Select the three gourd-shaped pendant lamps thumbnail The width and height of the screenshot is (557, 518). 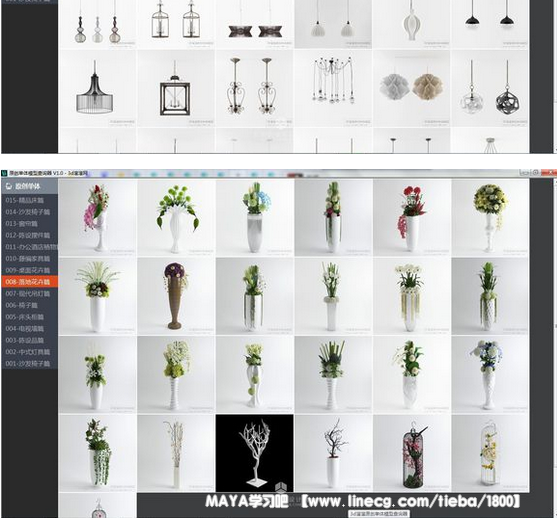(97, 24)
